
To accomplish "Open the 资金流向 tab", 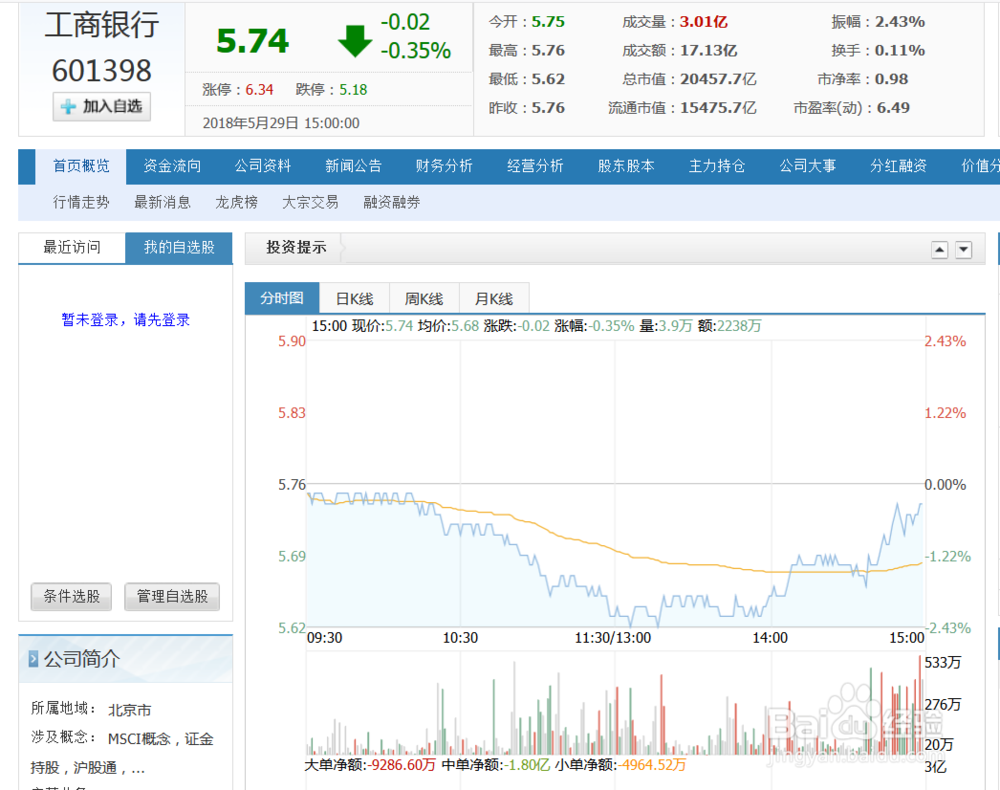I will [172, 166].
